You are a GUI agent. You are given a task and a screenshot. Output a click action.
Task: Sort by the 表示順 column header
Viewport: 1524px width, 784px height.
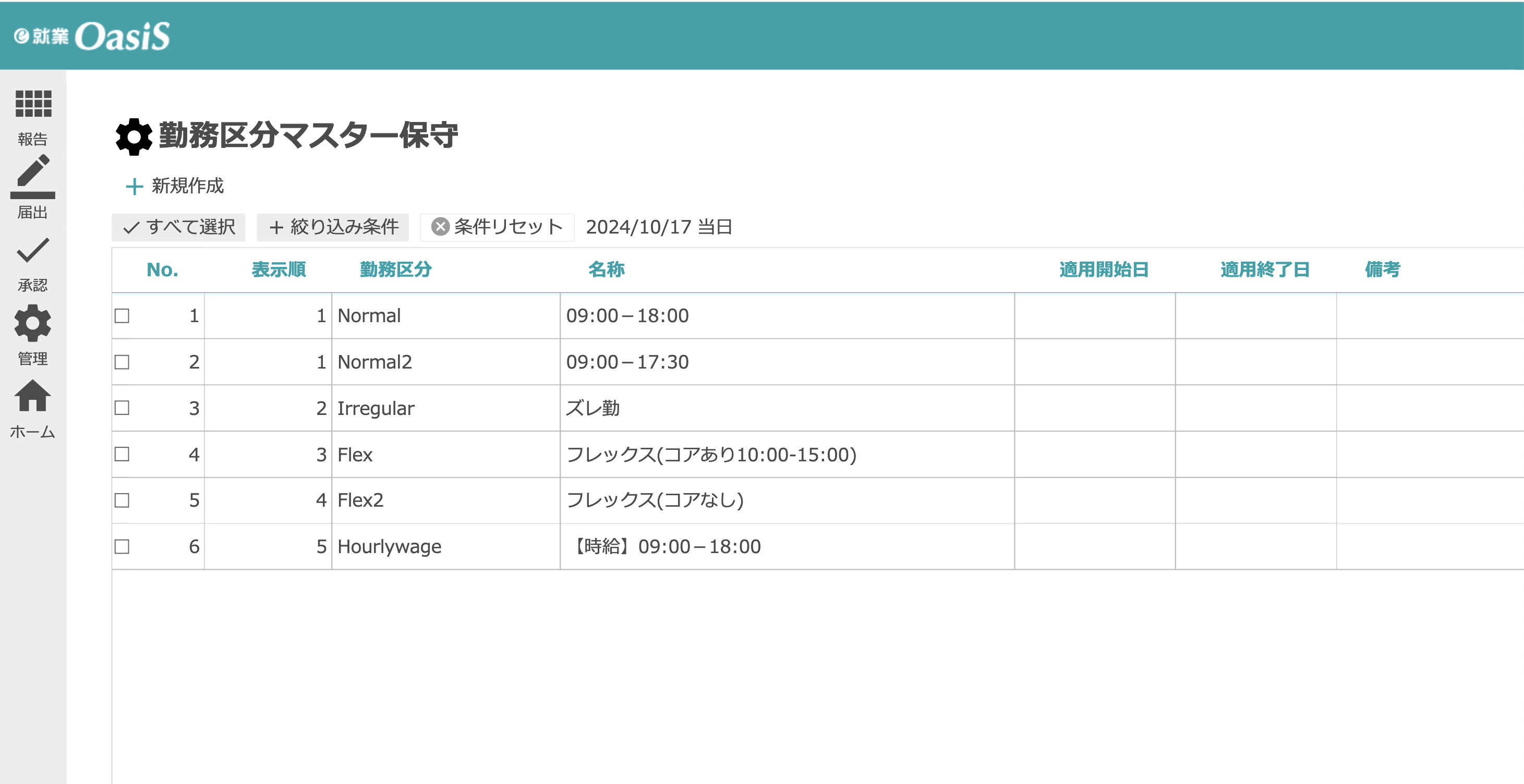pos(279,269)
